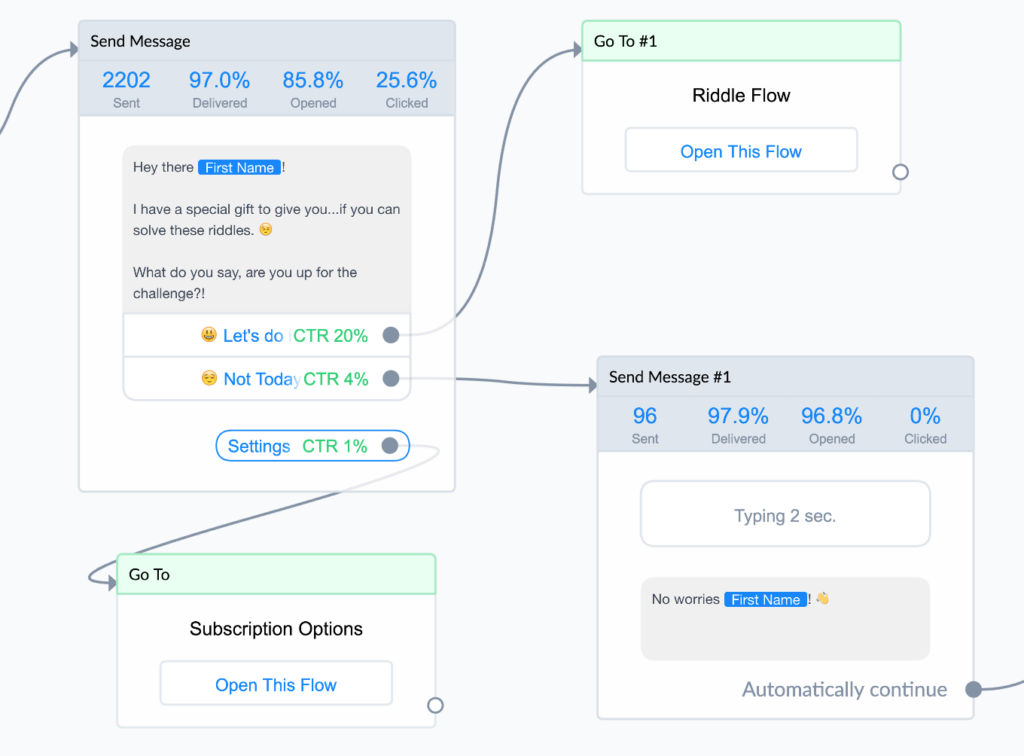The width and height of the screenshot is (1024, 756).
Task: Open This Flow for Riddle Flow
Action: (741, 149)
